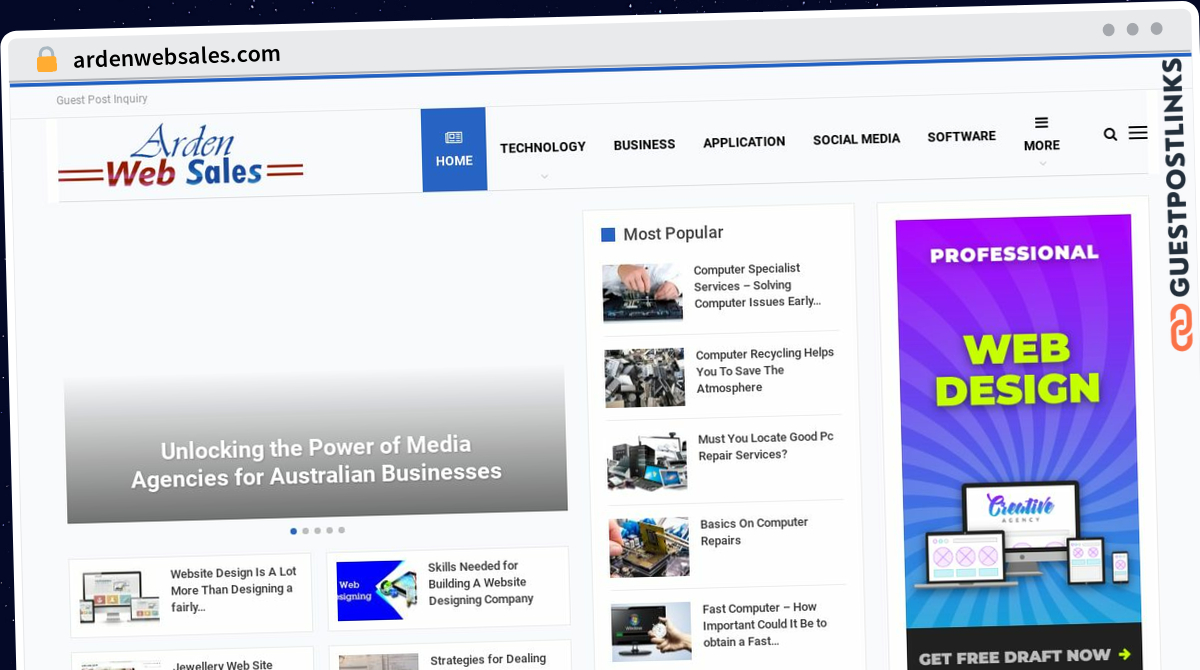
Task: Open the Software menu item
Action: [x=961, y=136]
